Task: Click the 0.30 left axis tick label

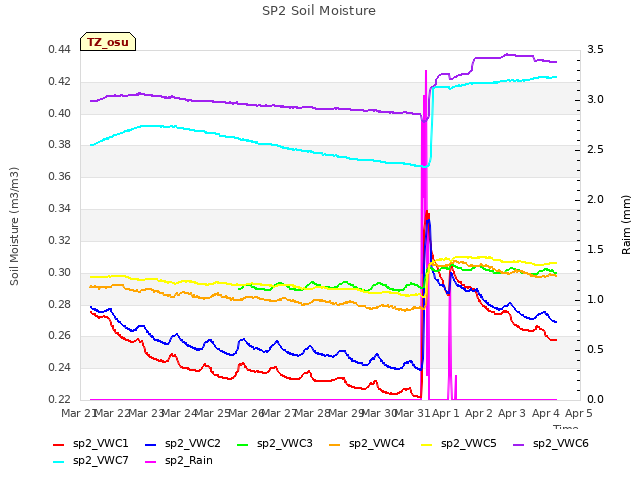Action: 60,272
